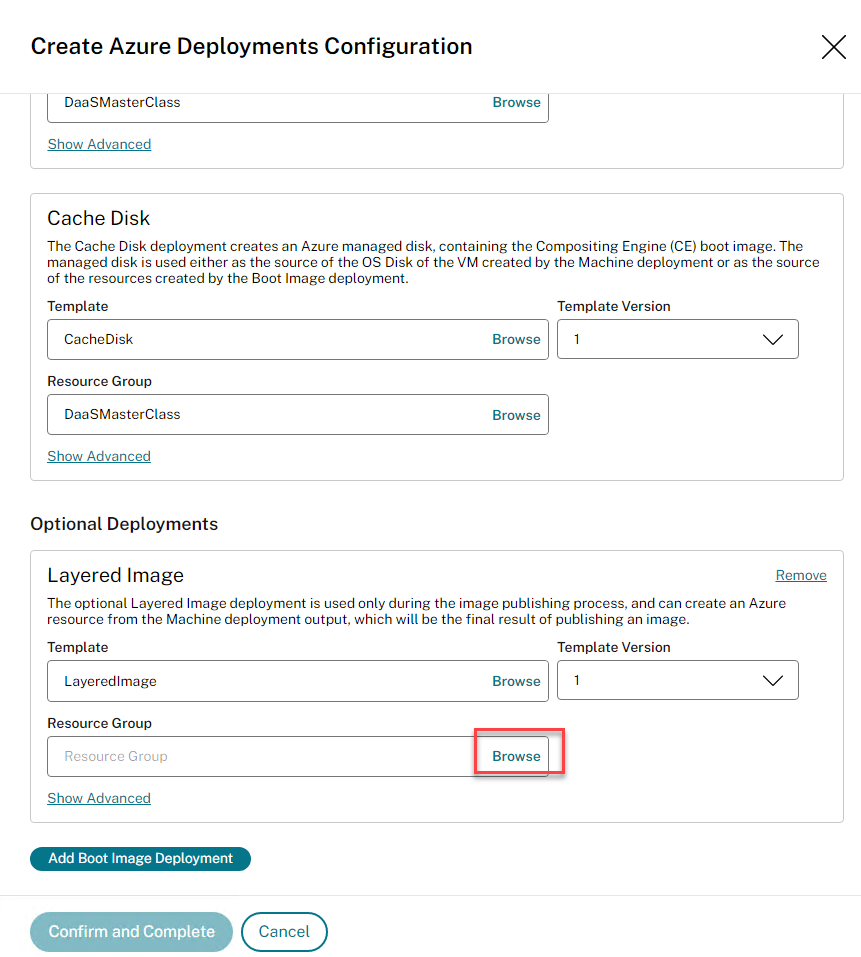Browse for the Layered Image template
The image size is (861, 957).
[516, 681]
